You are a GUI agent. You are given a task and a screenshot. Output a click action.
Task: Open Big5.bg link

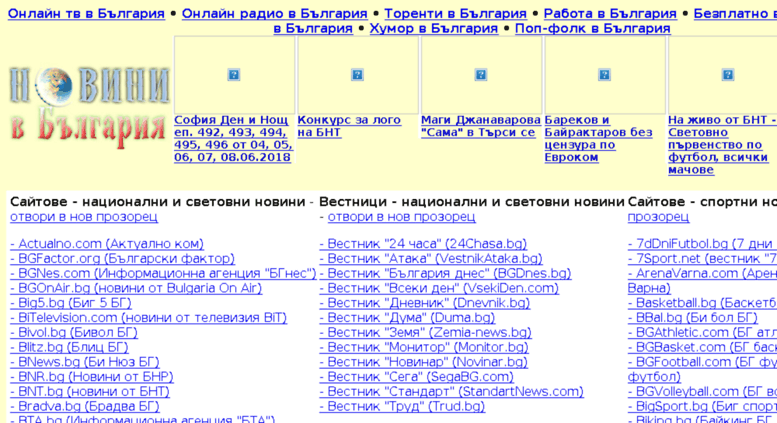coord(70,303)
